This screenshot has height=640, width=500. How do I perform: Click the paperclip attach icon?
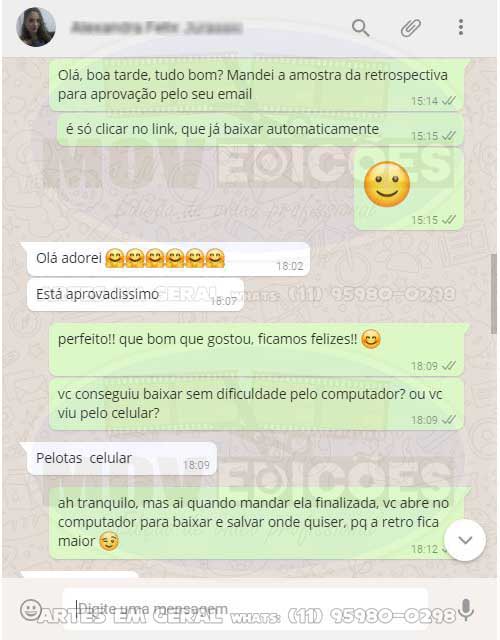coord(410,28)
